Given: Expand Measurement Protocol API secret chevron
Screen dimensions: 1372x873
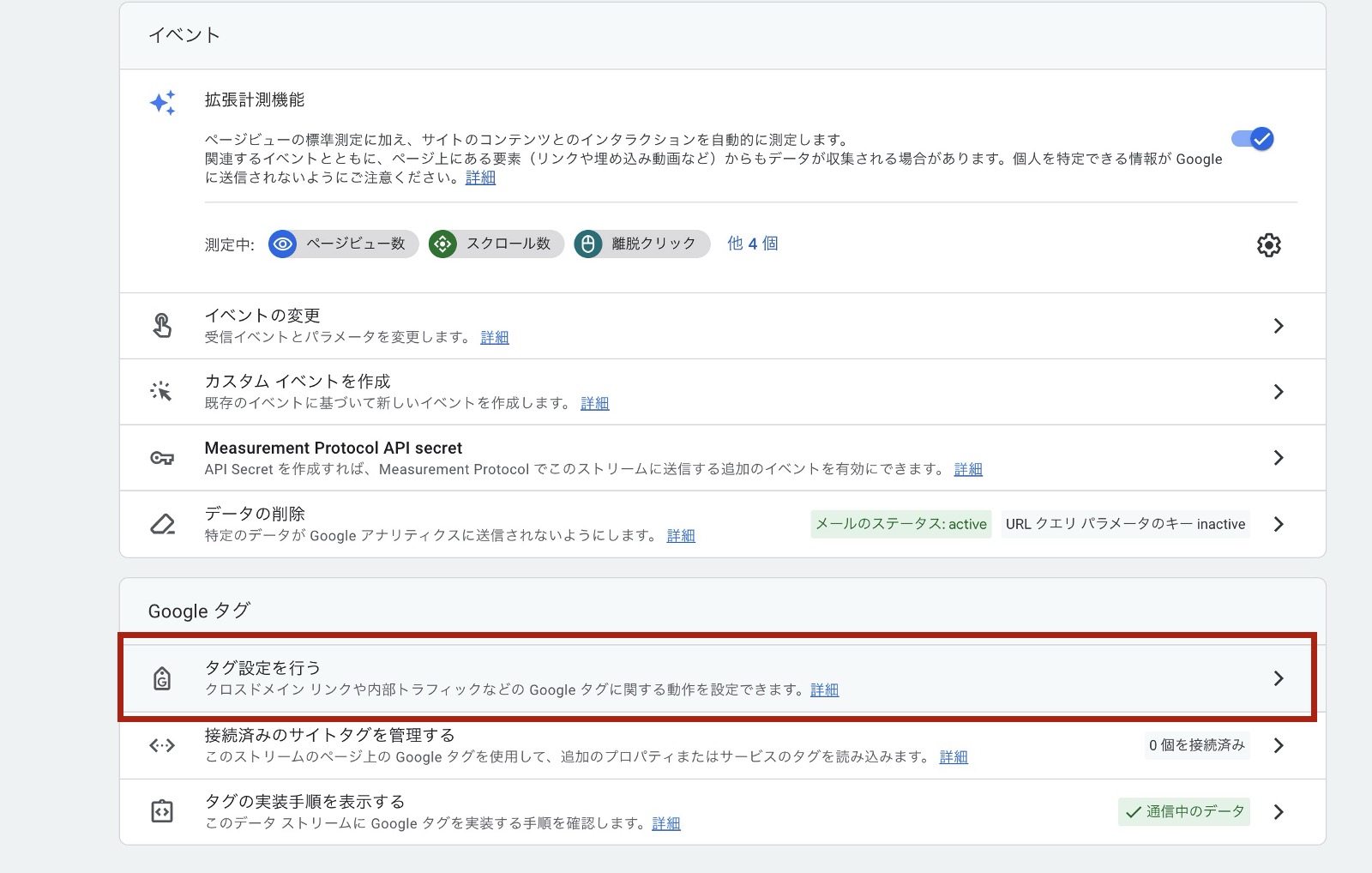Looking at the screenshot, I should [1279, 458].
